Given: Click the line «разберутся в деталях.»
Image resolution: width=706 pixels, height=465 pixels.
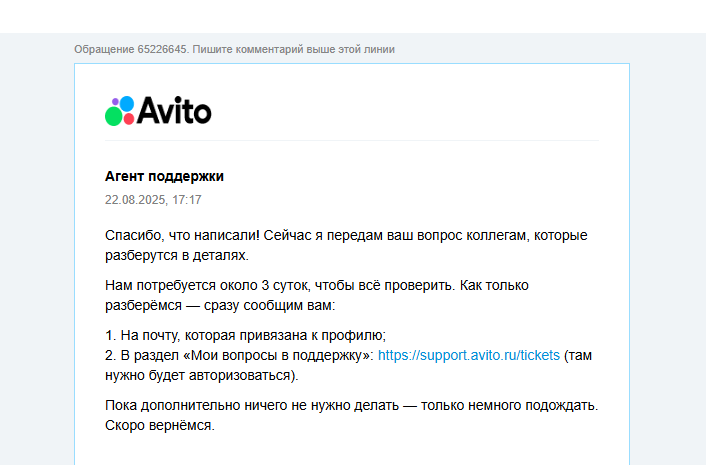Looking at the screenshot, I should [176, 256].
